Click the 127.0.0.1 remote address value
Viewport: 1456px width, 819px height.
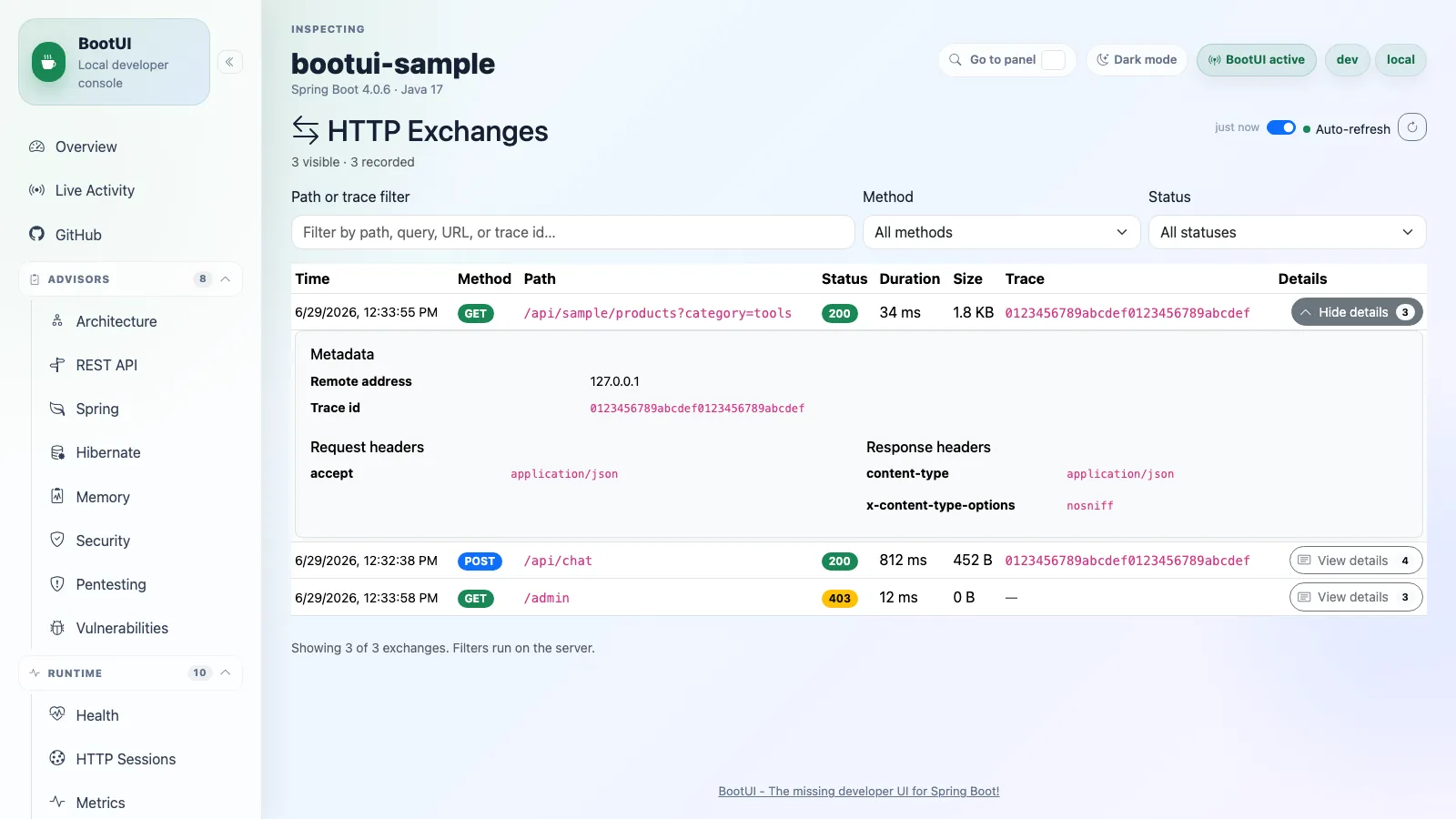(614, 381)
